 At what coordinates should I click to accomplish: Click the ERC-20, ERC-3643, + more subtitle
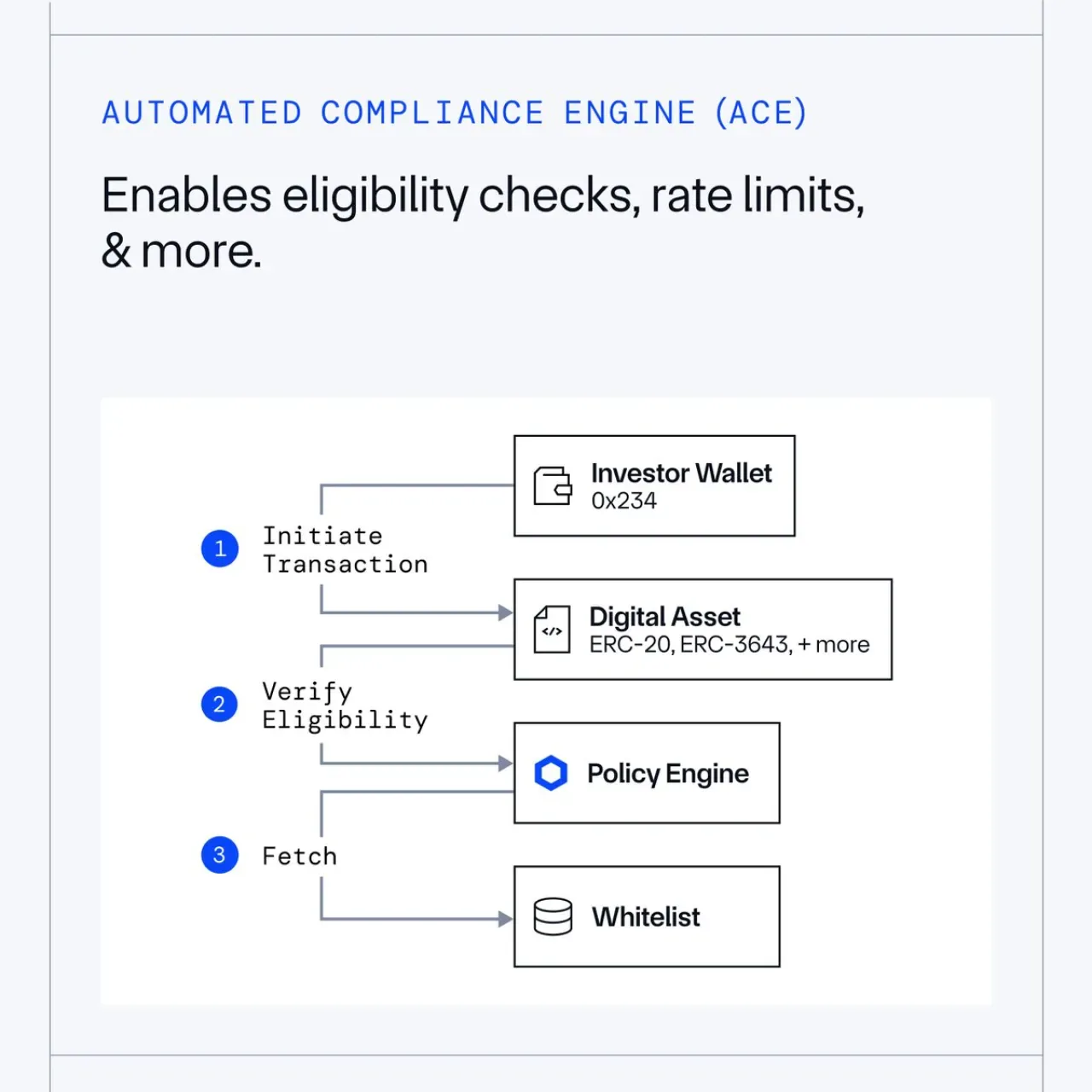point(729,645)
